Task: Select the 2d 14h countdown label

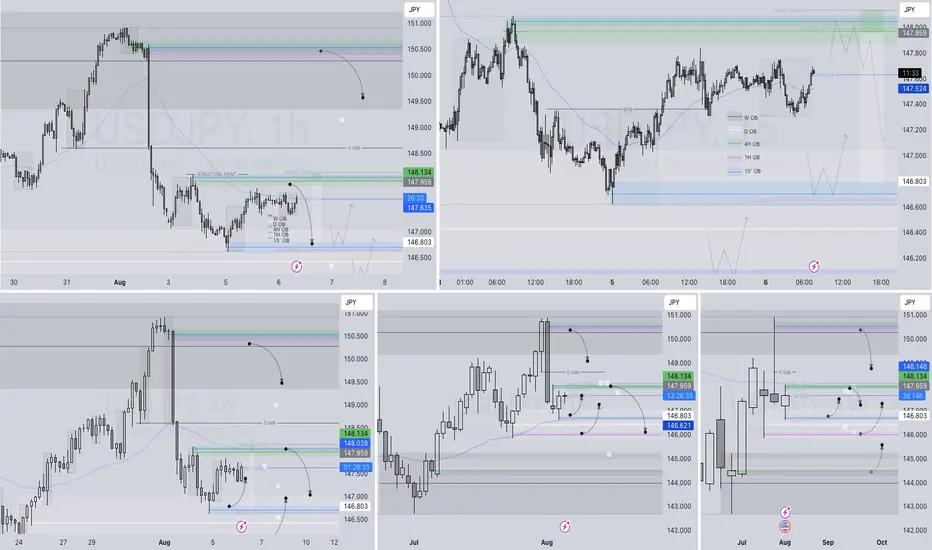Action: click(x=913, y=395)
